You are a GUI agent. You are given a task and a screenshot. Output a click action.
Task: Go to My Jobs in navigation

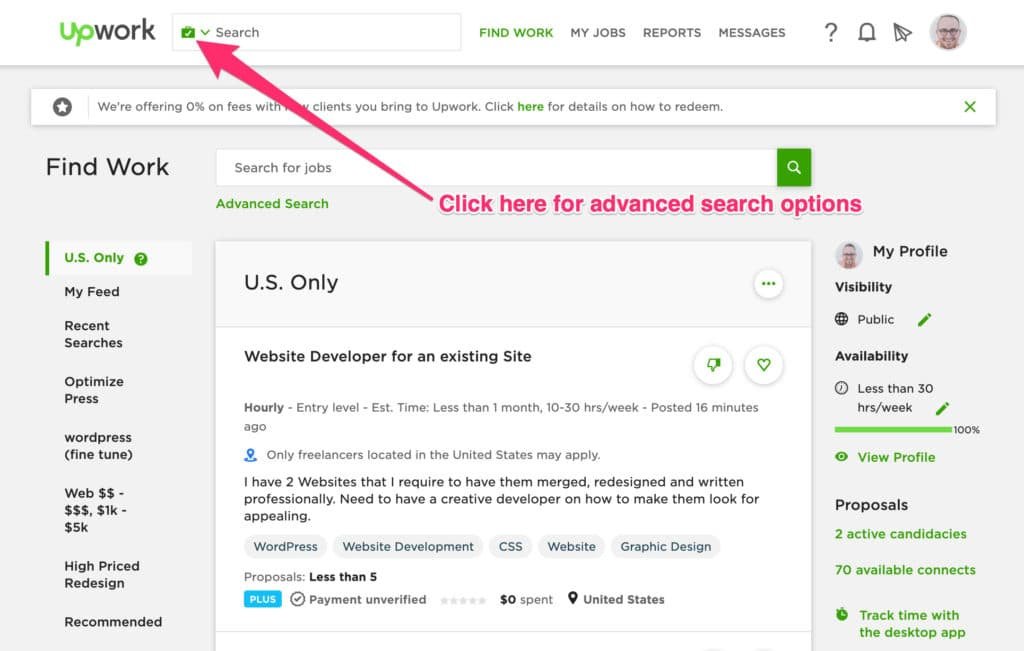[598, 32]
